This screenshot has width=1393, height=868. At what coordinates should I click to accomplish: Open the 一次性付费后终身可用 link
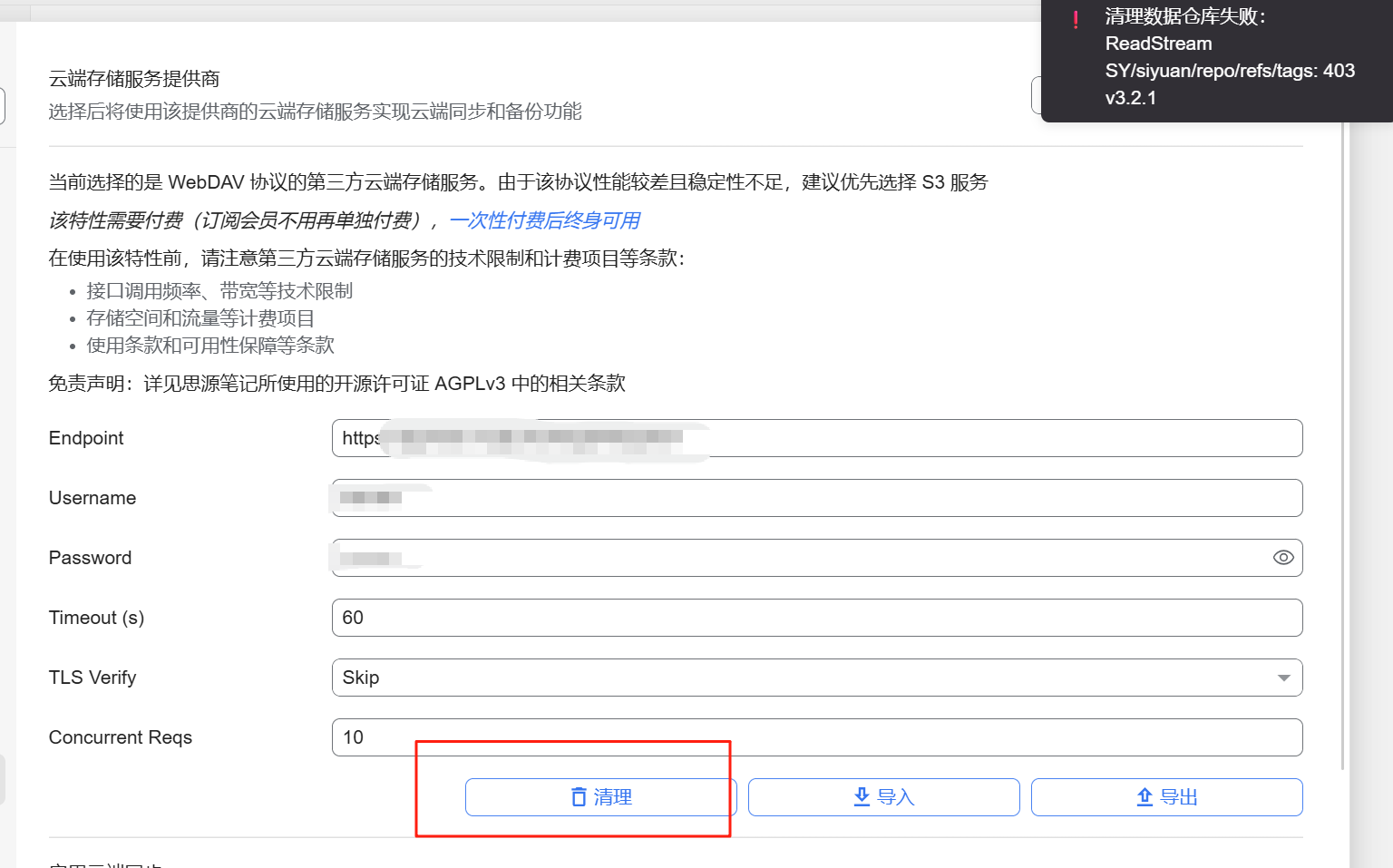coord(545,220)
